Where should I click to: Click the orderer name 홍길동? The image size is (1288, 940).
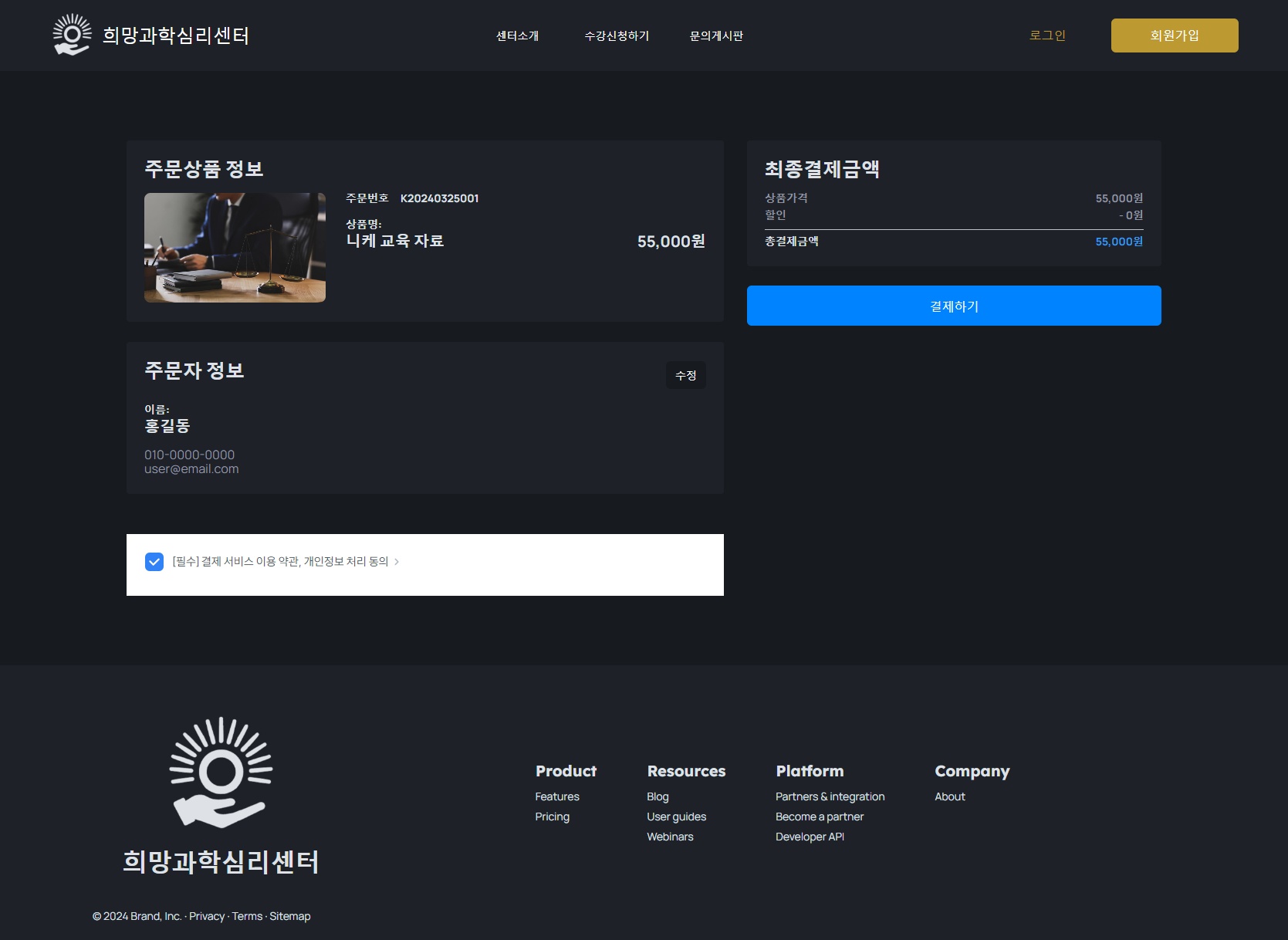[167, 426]
